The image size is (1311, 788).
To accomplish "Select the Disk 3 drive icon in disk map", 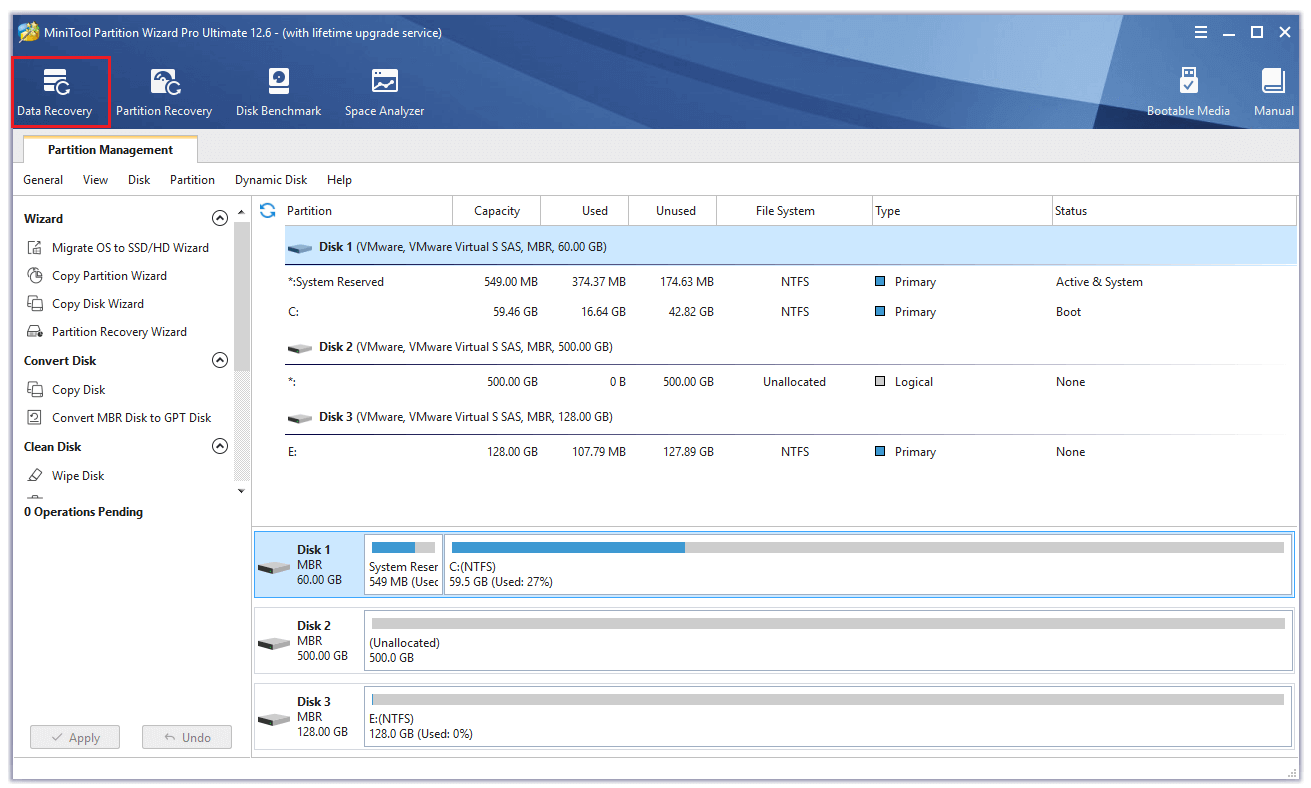I will click(x=274, y=719).
